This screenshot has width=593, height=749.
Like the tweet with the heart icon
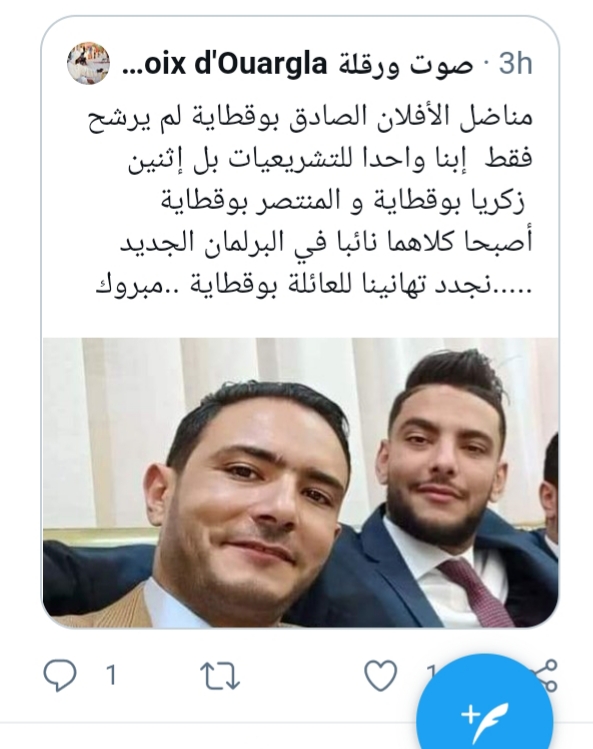click(x=380, y=675)
